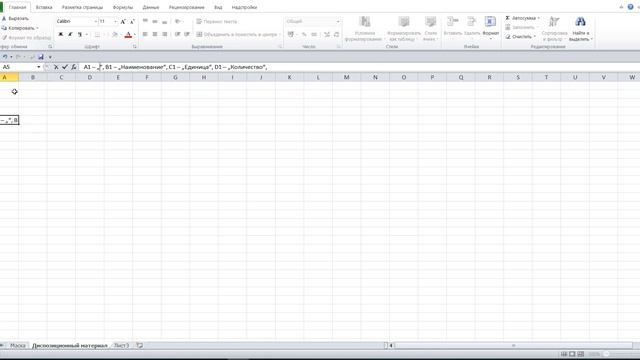Open the Рецензирование ribbon tab
This screenshot has width=640, height=360.
187,7
